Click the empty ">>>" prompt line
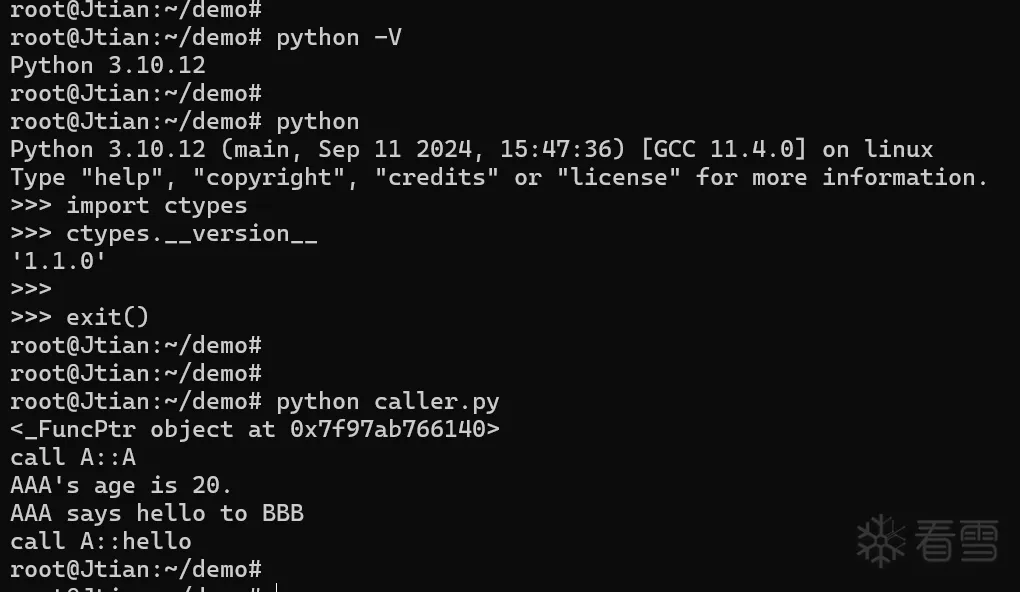1020x592 pixels. pos(31,290)
